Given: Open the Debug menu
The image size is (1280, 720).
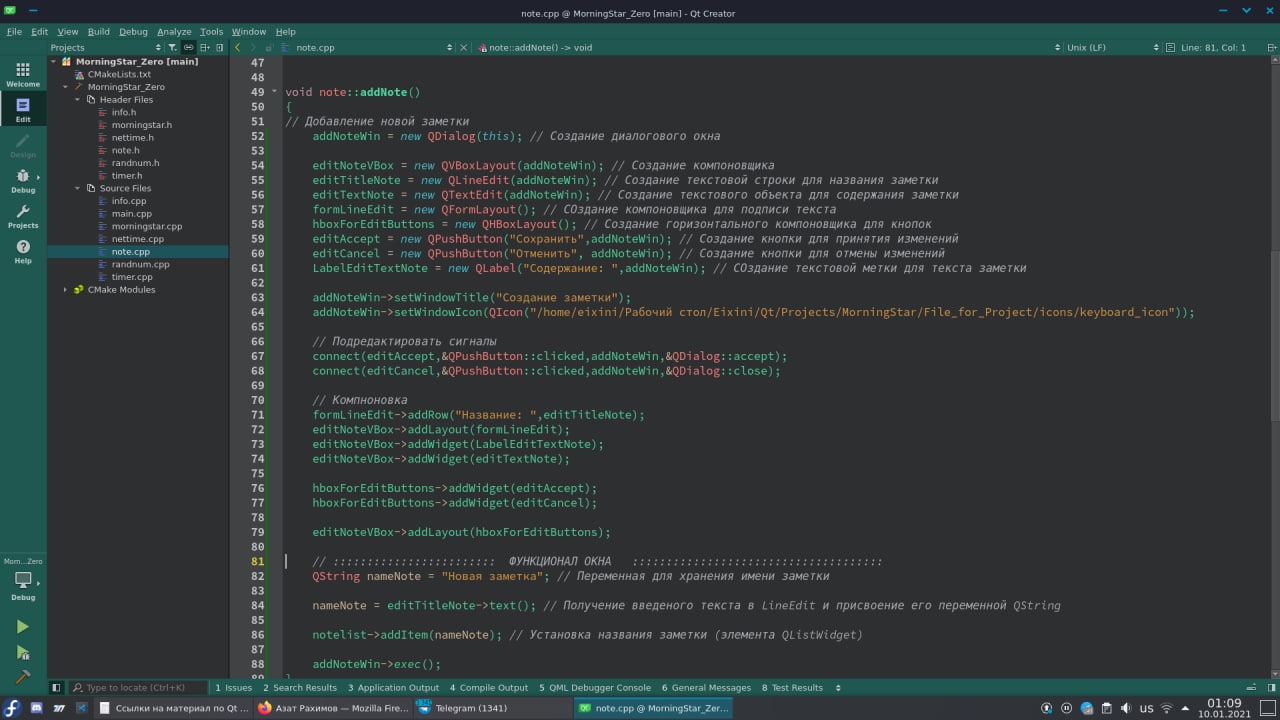Looking at the screenshot, I should coord(133,32).
